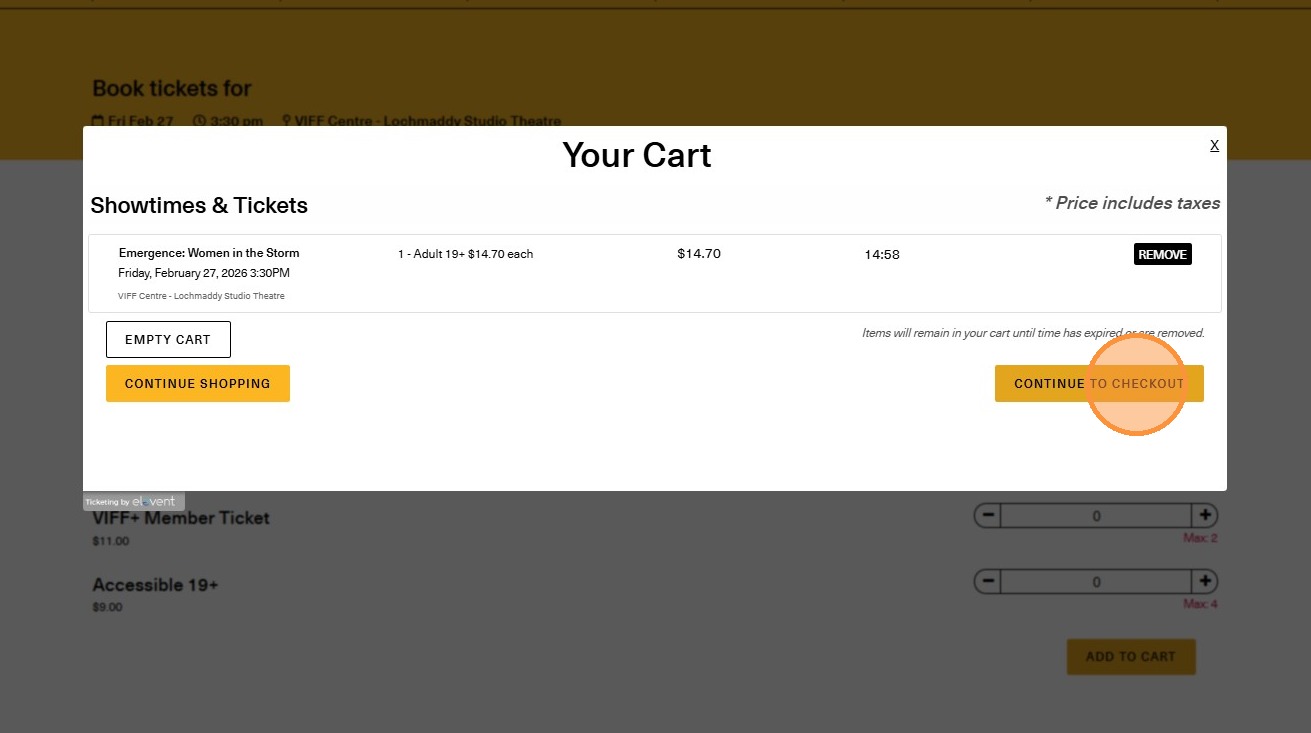Image resolution: width=1311 pixels, height=733 pixels.
Task: Select the Emergence: Women in the Storm title
Action: click(x=209, y=253)
